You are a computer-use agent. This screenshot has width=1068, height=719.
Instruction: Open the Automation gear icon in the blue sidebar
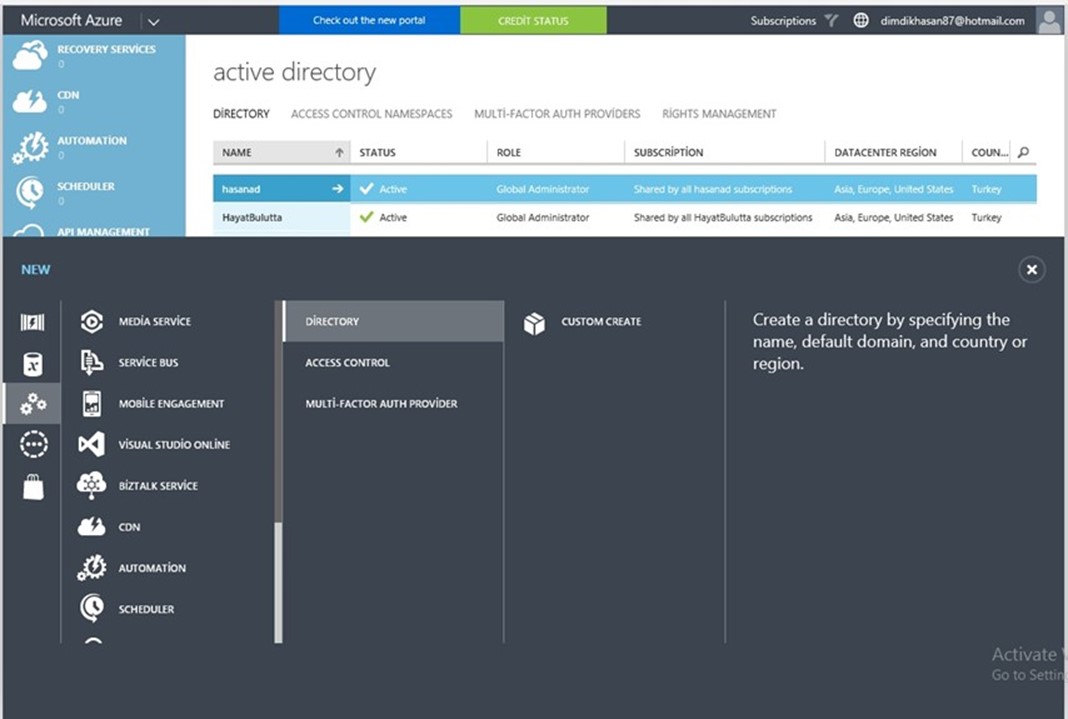coord(30,147)
